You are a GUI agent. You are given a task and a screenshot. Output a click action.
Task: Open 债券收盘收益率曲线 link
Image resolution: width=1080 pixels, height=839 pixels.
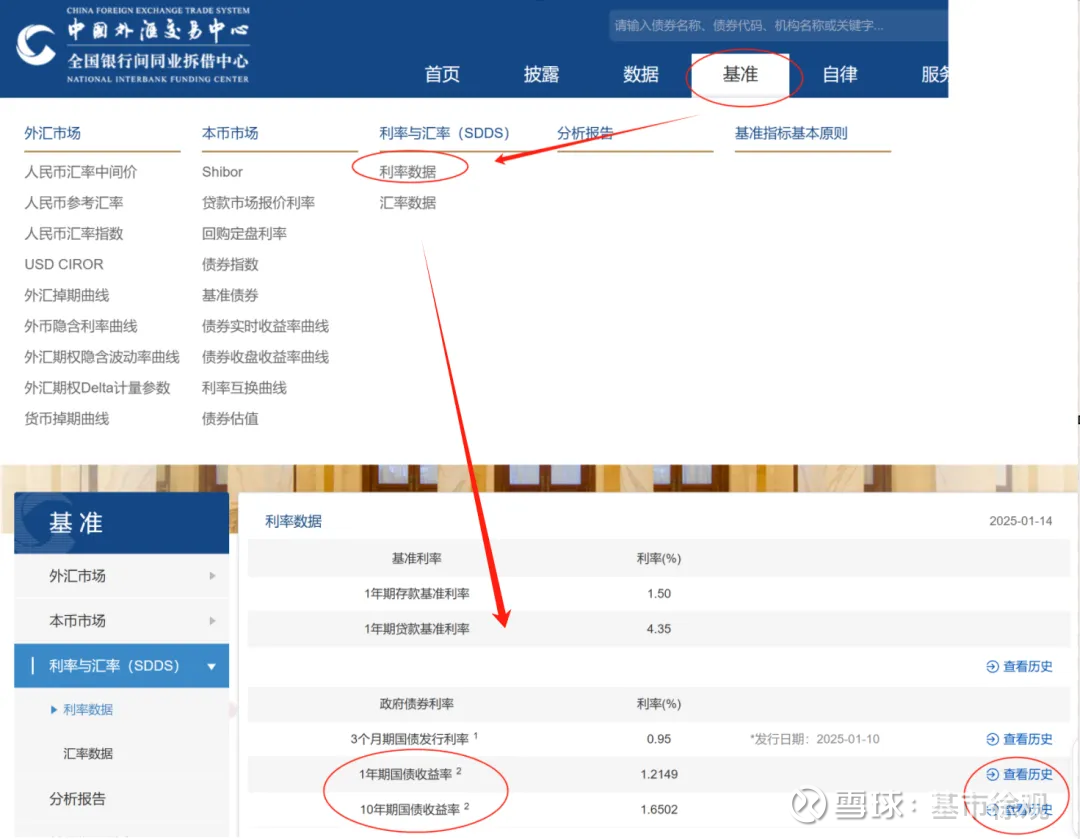[265, 357]
